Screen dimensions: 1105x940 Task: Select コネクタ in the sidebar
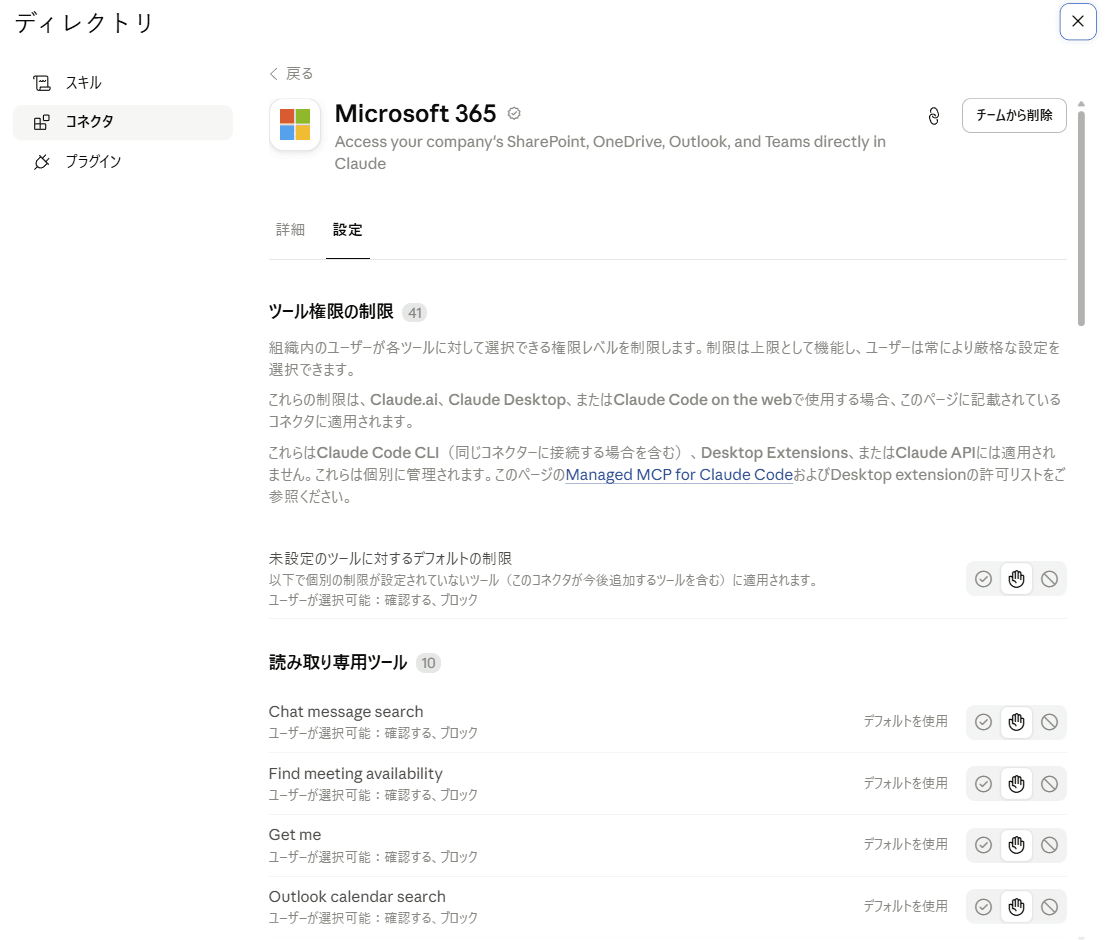pos(123,122)
